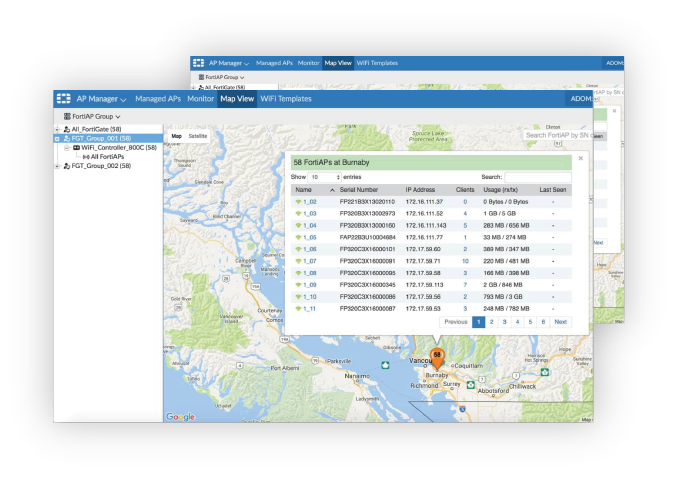
Task: Click the client count 7 for 1_09
Action: point(465,285)
